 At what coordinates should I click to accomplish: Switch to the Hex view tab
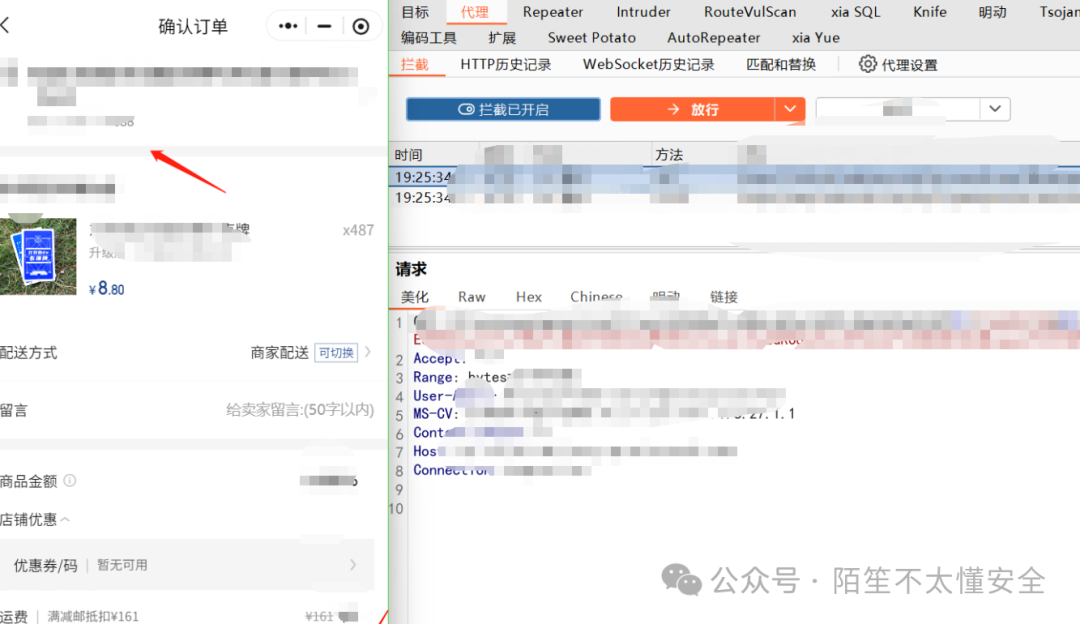click(528, 296)
